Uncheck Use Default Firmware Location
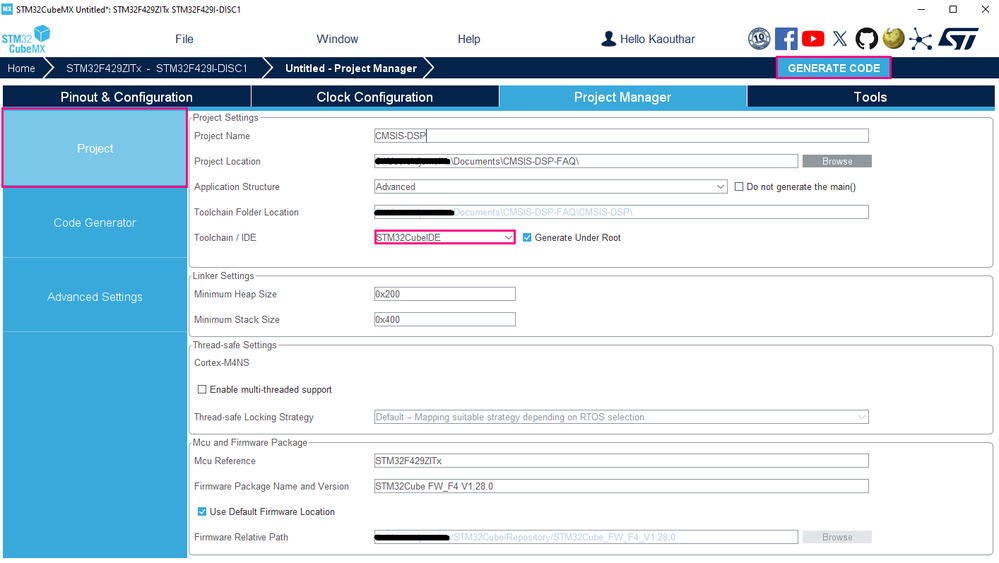The height and width of the screenshot is (563, 999). tap(202, 511)
